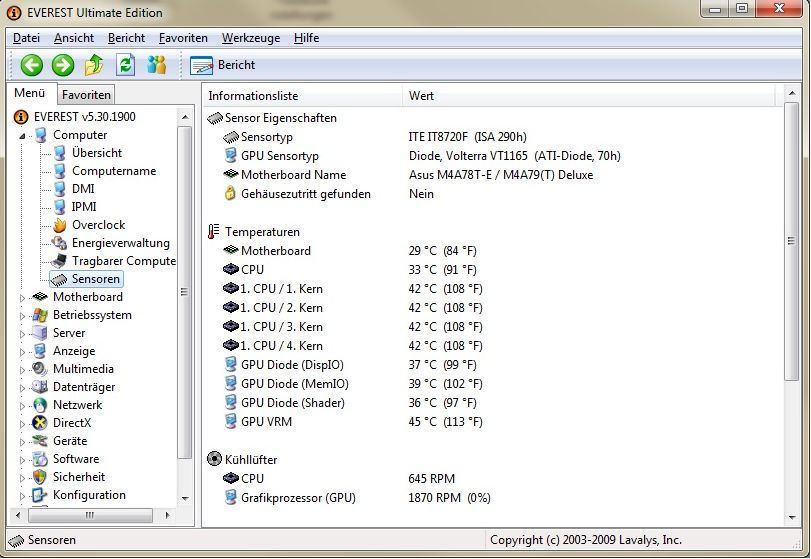Click the Energieverwaltung icon in tree
The height and width of the screenshot is (559, 811).
click(60, 243)
